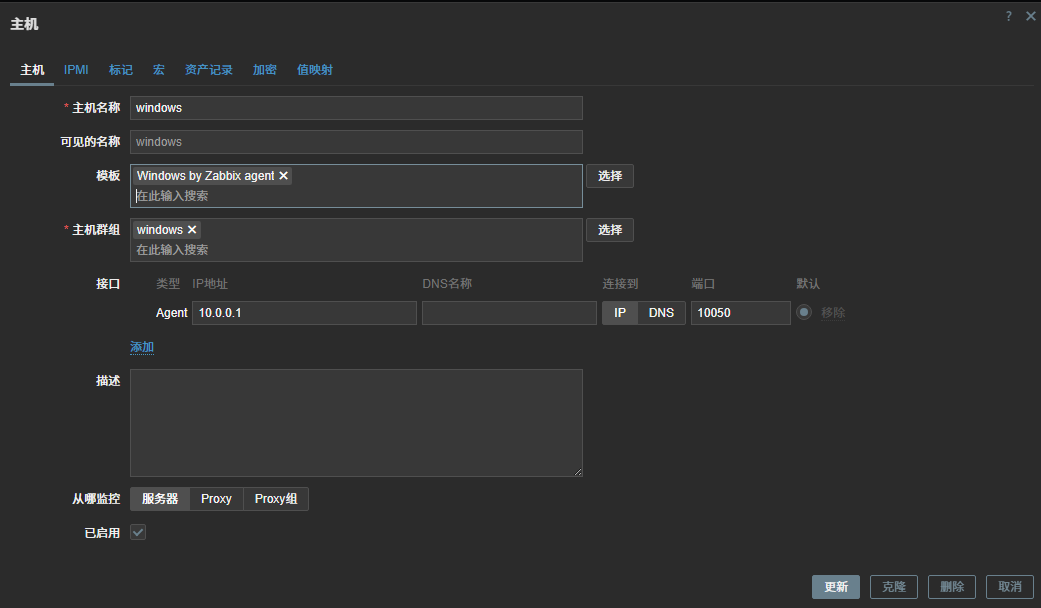This screenshot has width=1041, height=608.
Task: Choose Proxy组 for monitoring source
Action: 276,499
